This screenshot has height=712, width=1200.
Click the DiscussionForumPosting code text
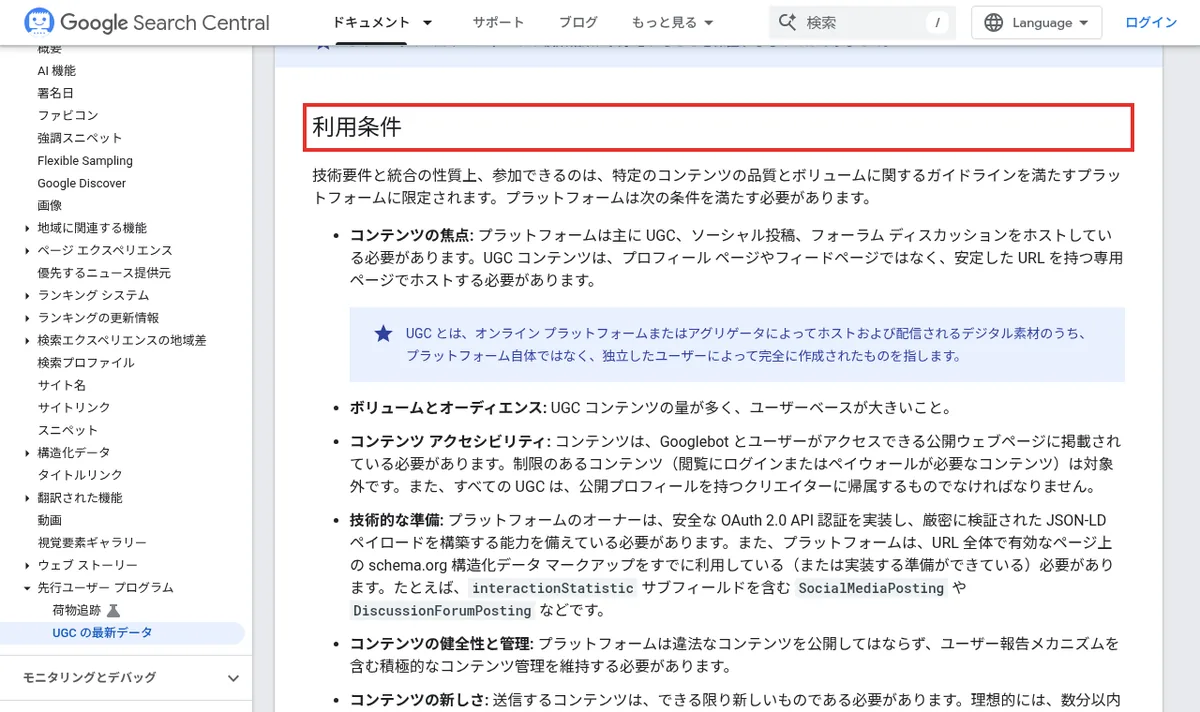[442, 610]
